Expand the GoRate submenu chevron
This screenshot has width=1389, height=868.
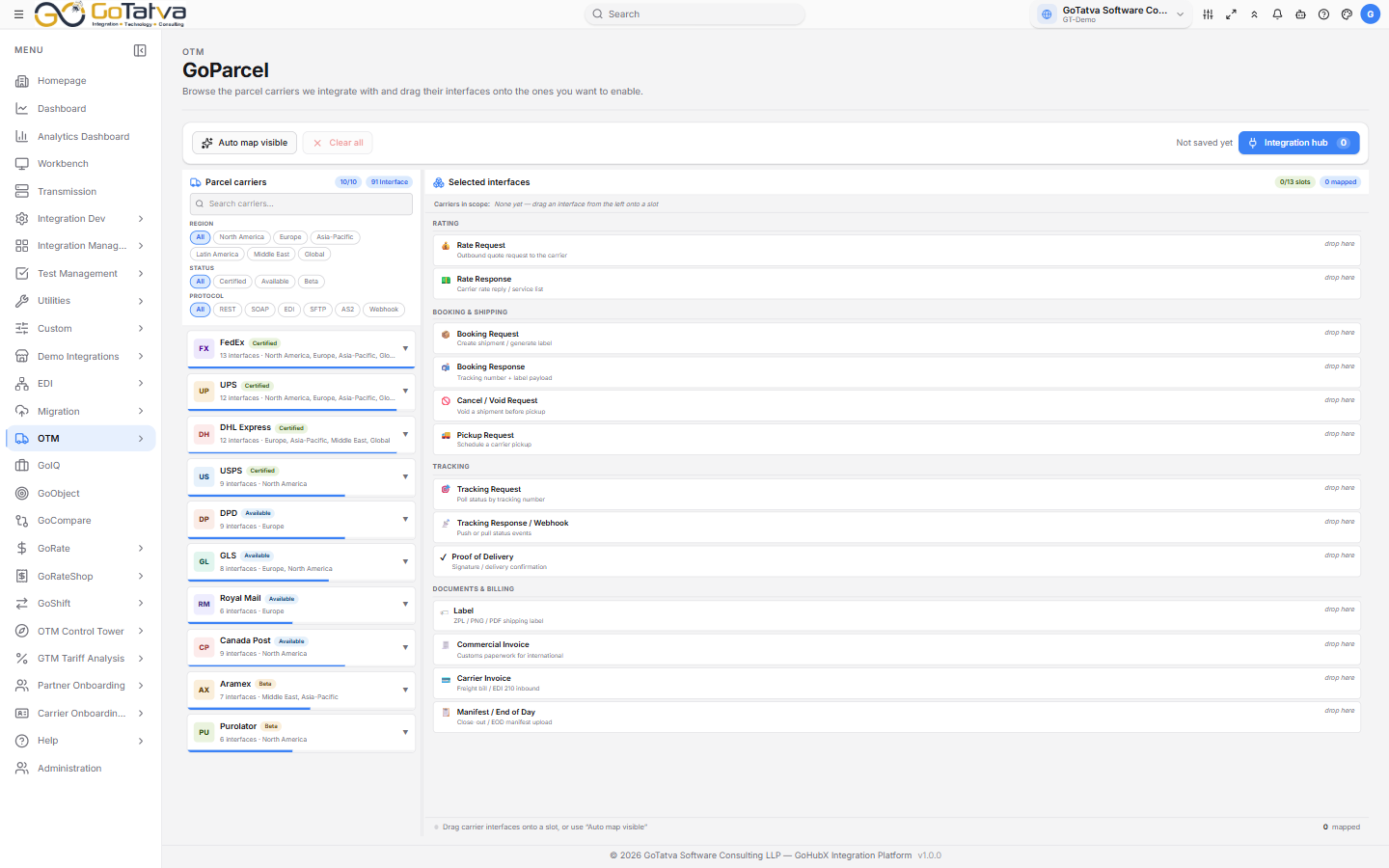[141, 549]
